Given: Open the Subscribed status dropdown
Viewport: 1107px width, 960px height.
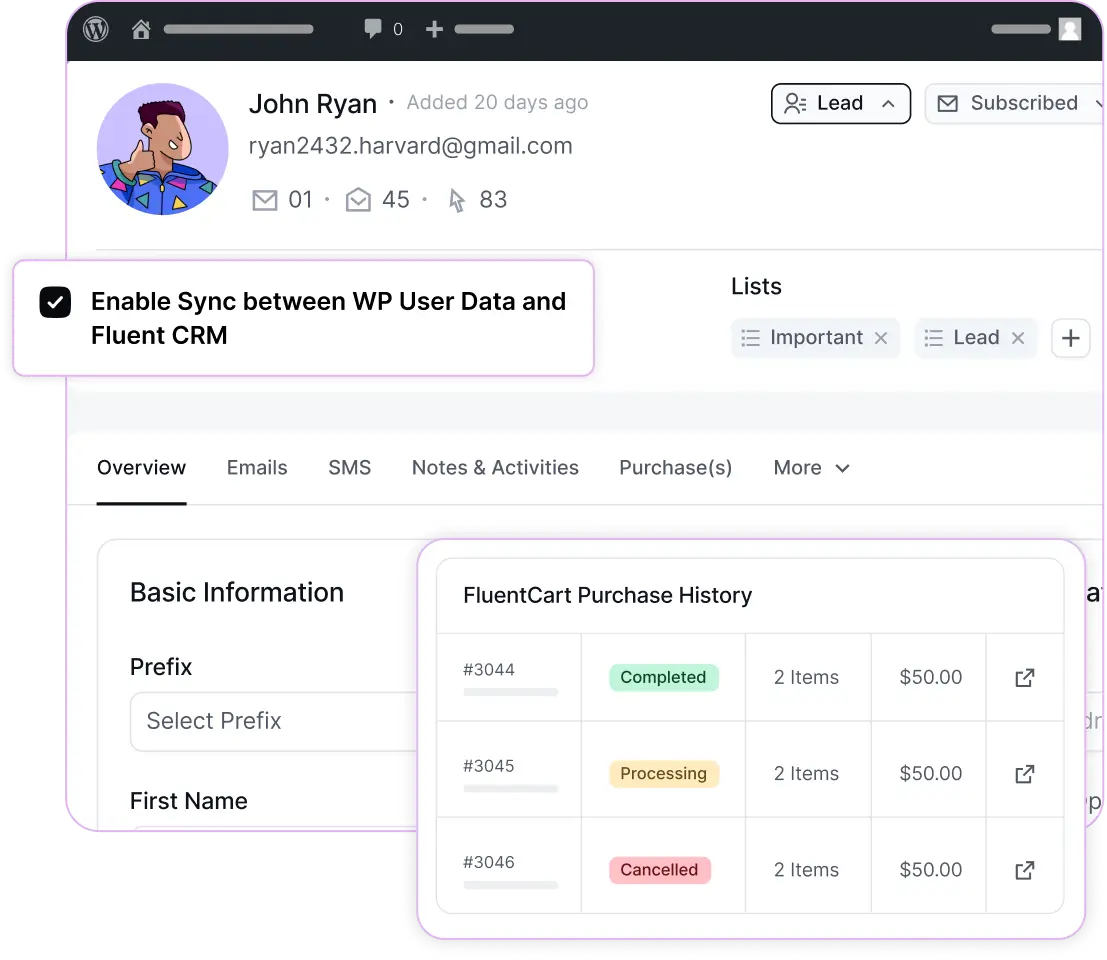Looking at the screenshot, I should click(x=1015, y=104).
